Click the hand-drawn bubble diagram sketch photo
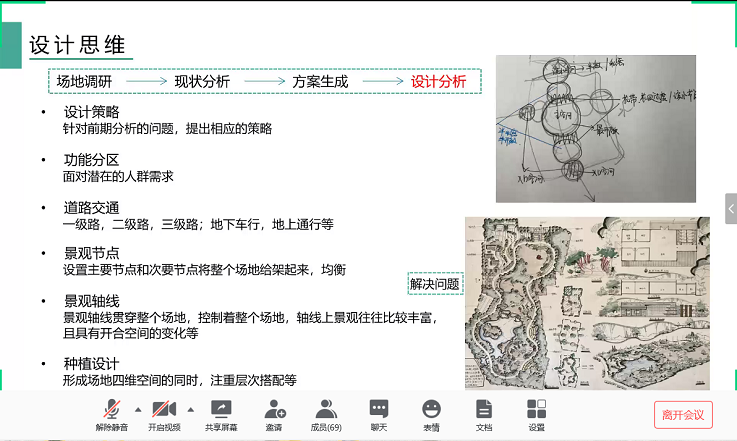This screenshot has width=737, height=441. (x=595, y=129)
